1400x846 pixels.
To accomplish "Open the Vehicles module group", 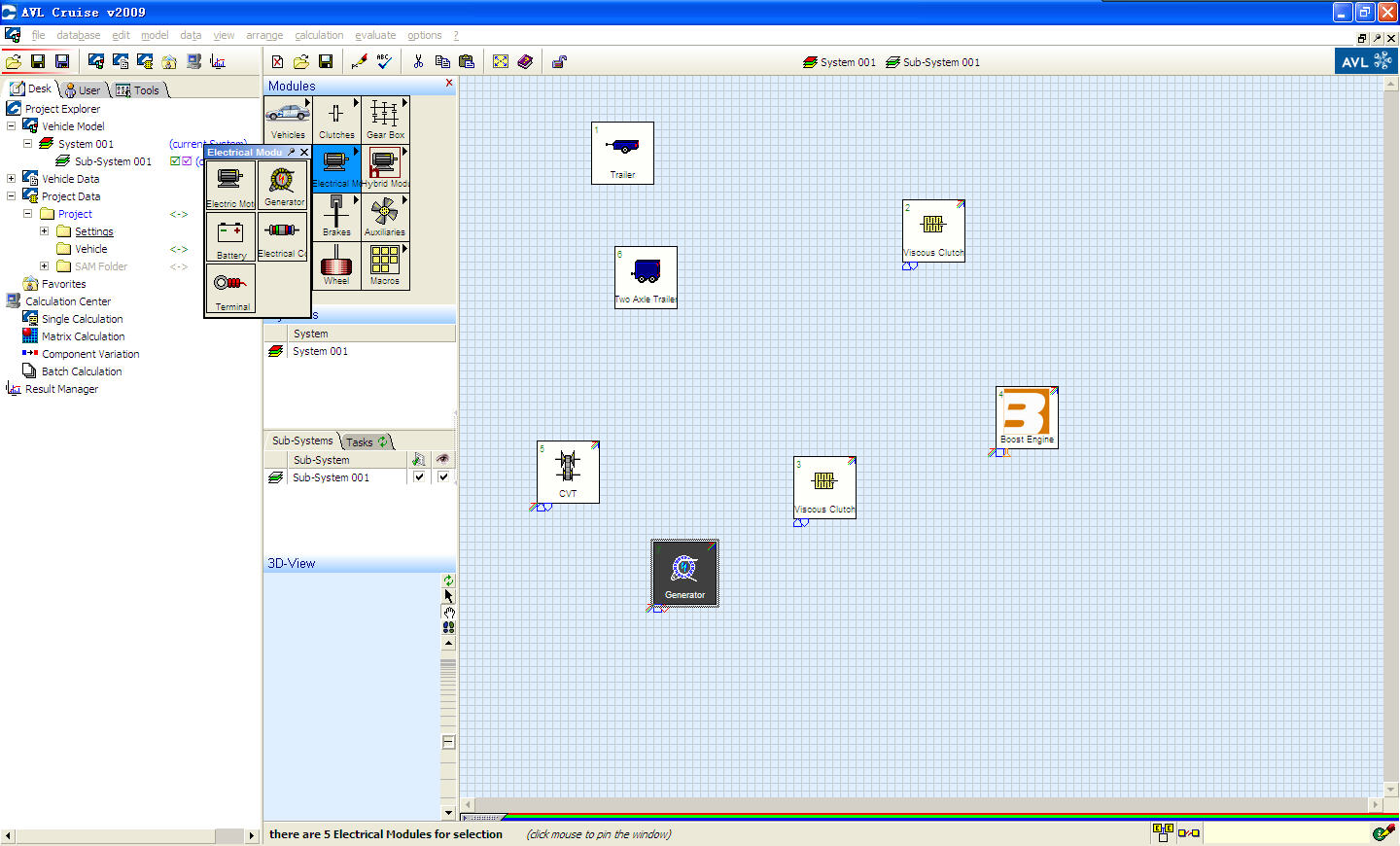I will (x=288, y=120).
